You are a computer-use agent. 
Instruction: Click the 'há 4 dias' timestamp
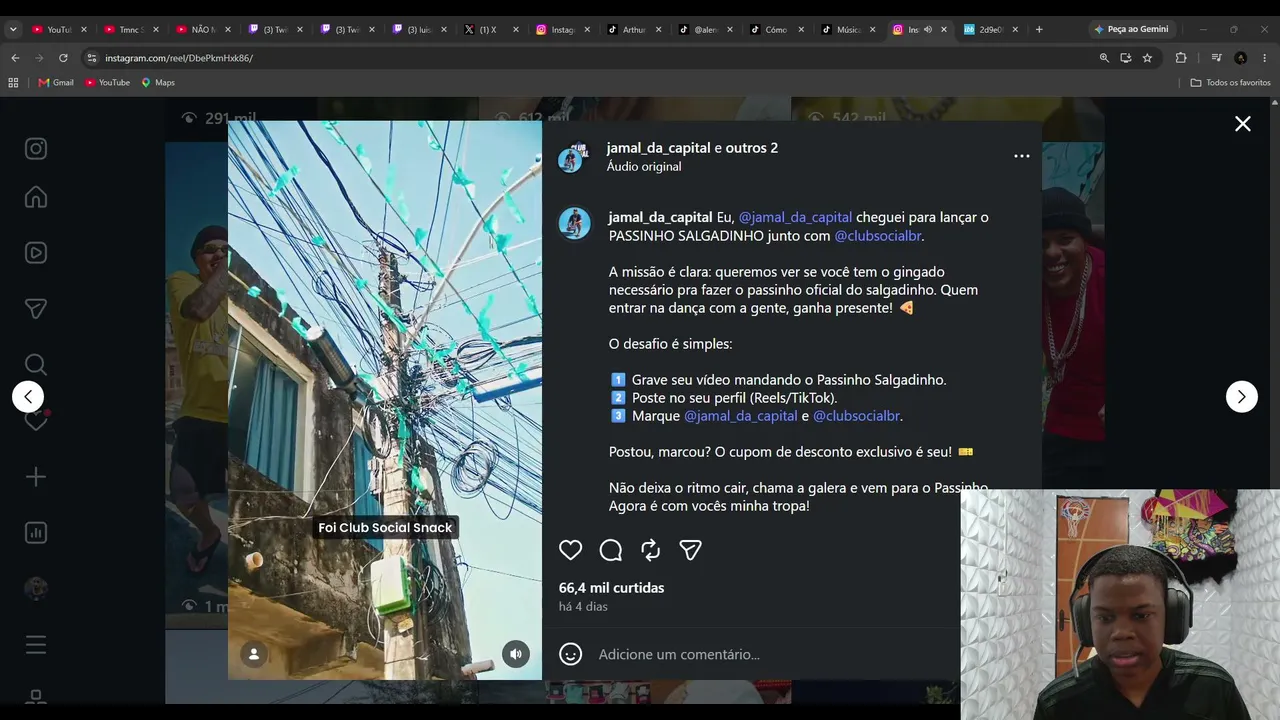click(583, 607)
